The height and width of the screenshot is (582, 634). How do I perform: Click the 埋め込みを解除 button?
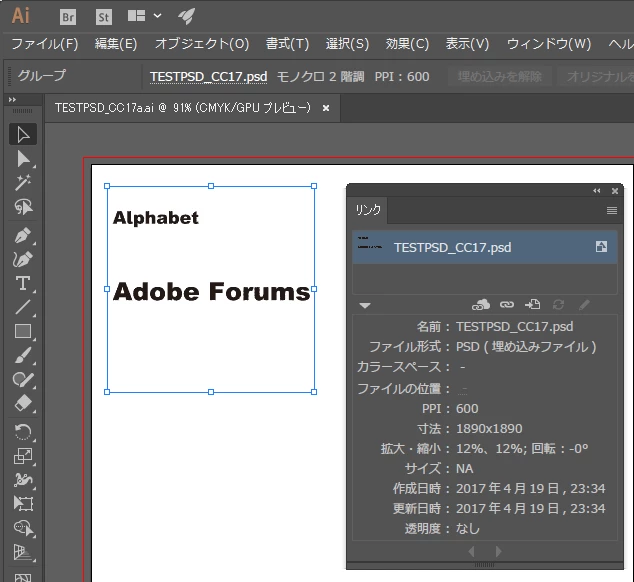tap(500, 76)
